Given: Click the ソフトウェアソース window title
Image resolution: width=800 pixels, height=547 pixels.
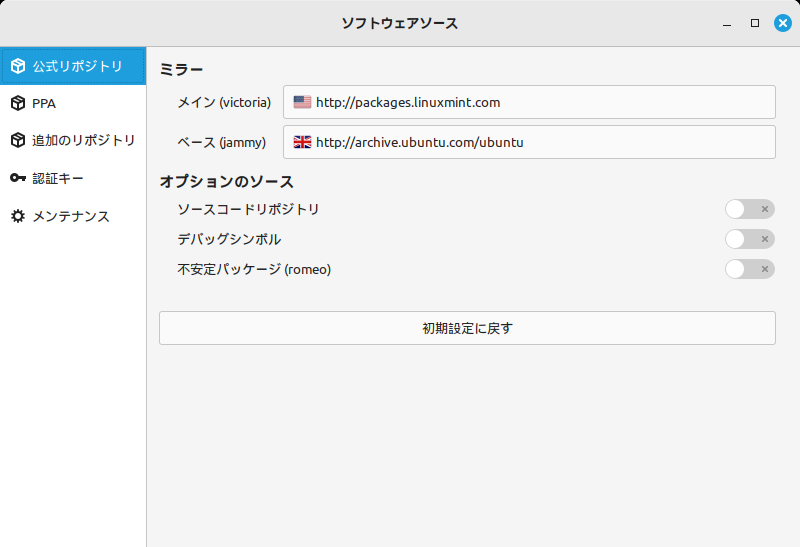Looking at the screenshot, I should click(x=399, y=23).
